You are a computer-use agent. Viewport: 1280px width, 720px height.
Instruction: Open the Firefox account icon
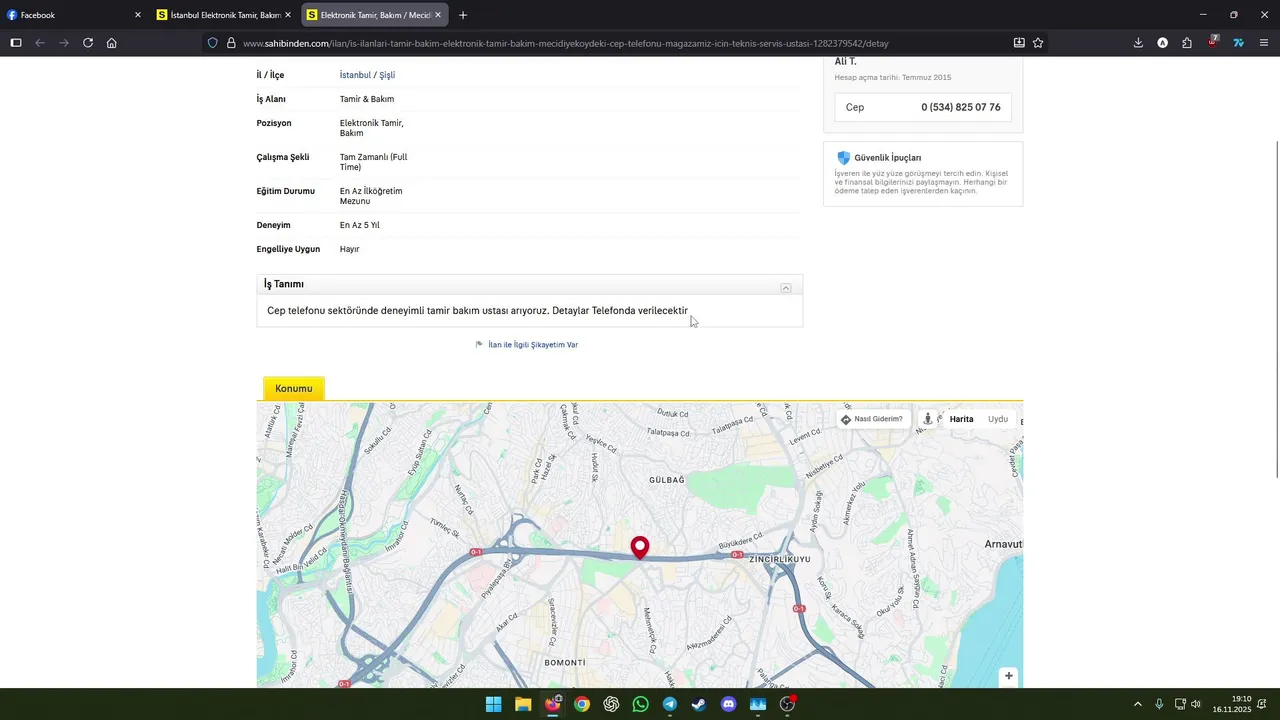(x=1162, y=43)
